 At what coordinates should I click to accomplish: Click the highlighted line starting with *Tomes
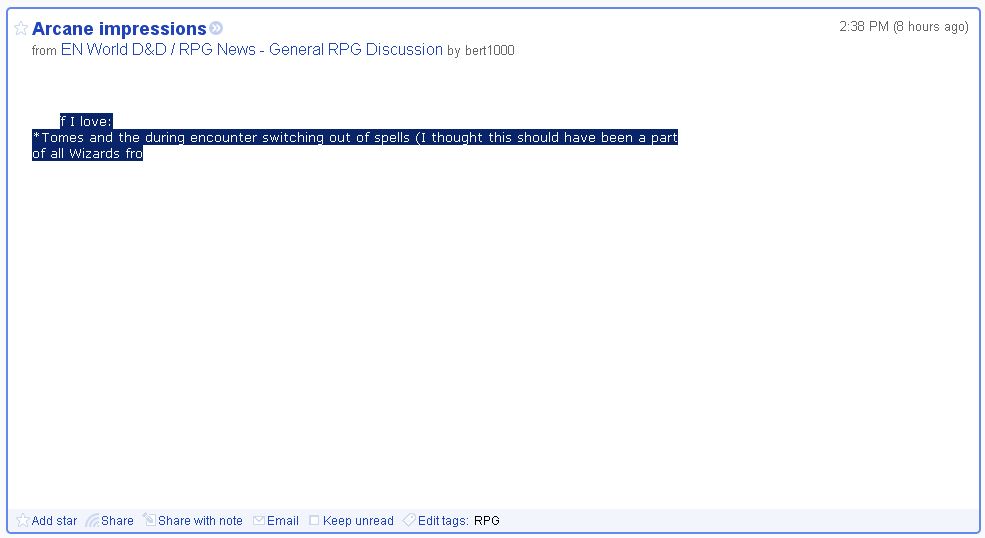click(x=355, y=138)
